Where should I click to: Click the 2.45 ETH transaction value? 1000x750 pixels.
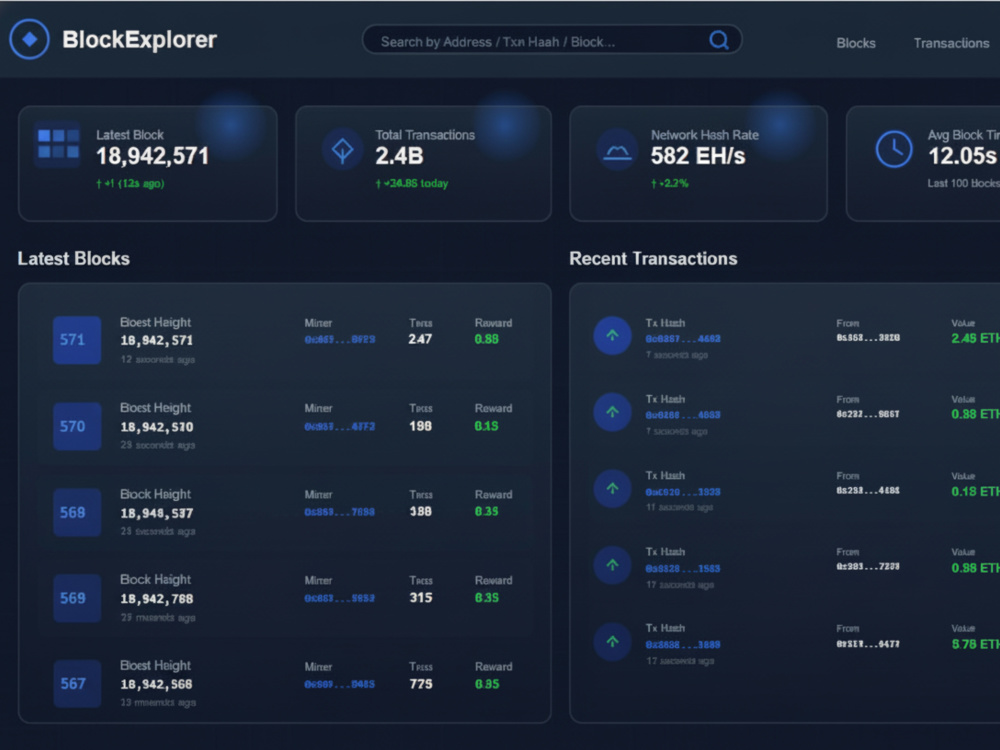[975, 338]
